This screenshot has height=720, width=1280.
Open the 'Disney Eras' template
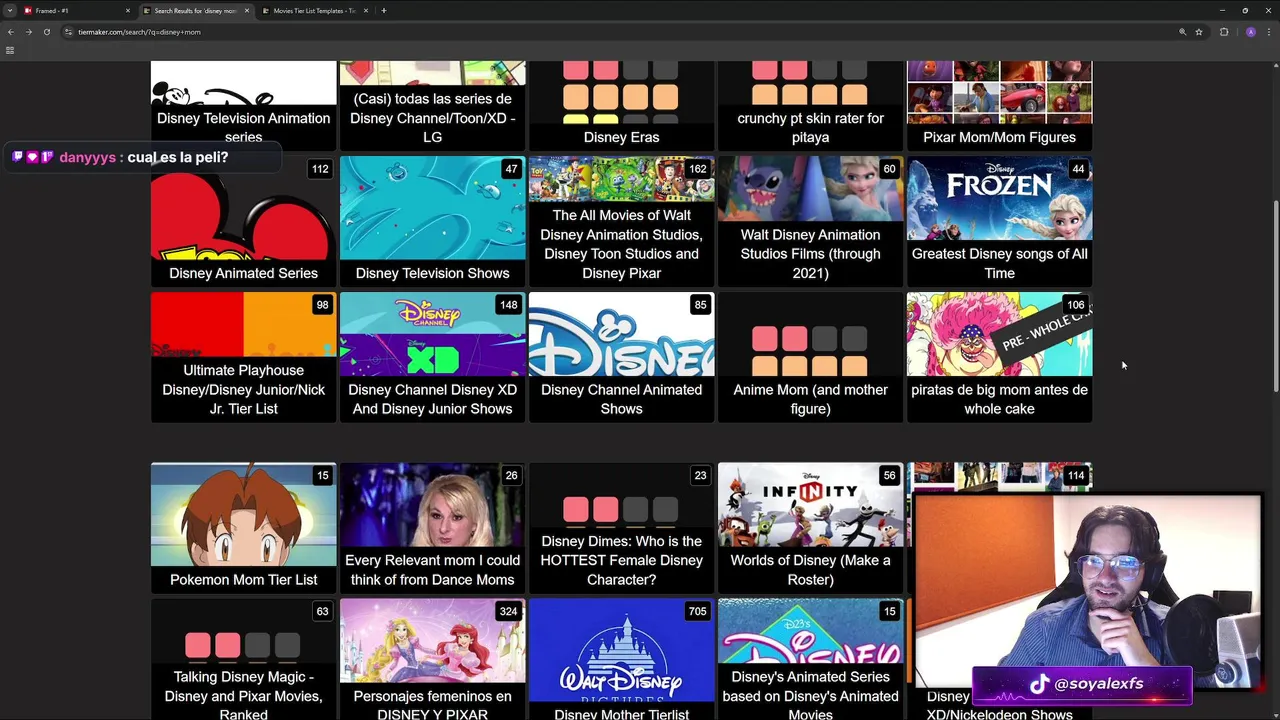[x=621, y=105]
